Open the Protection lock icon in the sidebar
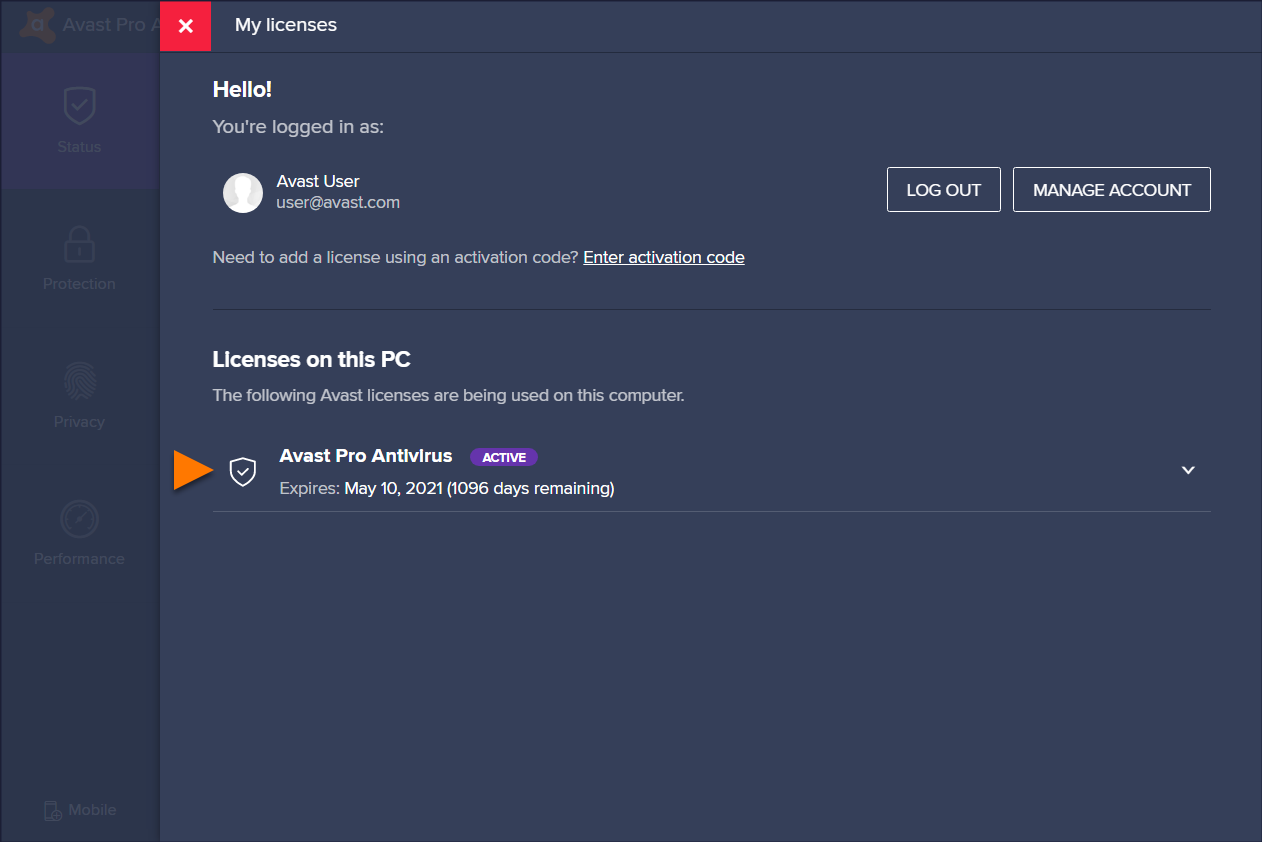Viewport: 1262px width, 842px height. point(79,244)
